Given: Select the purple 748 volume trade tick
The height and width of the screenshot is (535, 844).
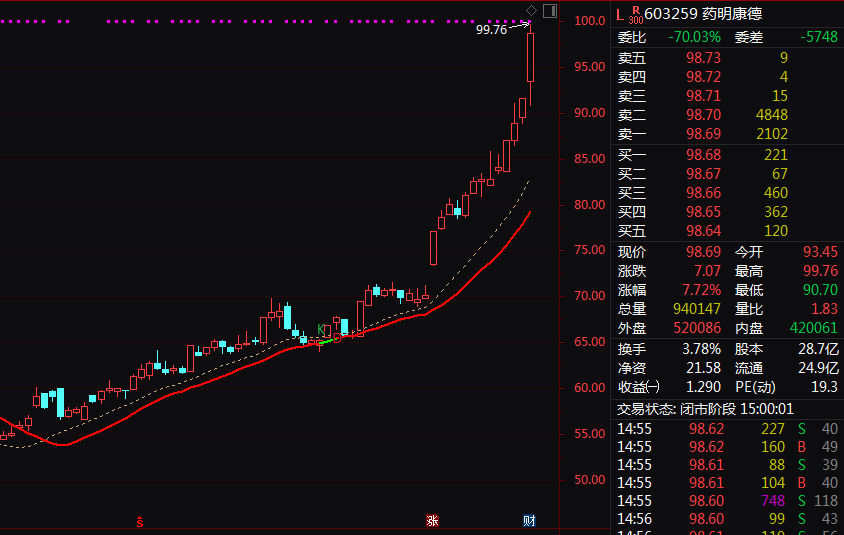Looking at the screenshot, I should tap(772, 500).
